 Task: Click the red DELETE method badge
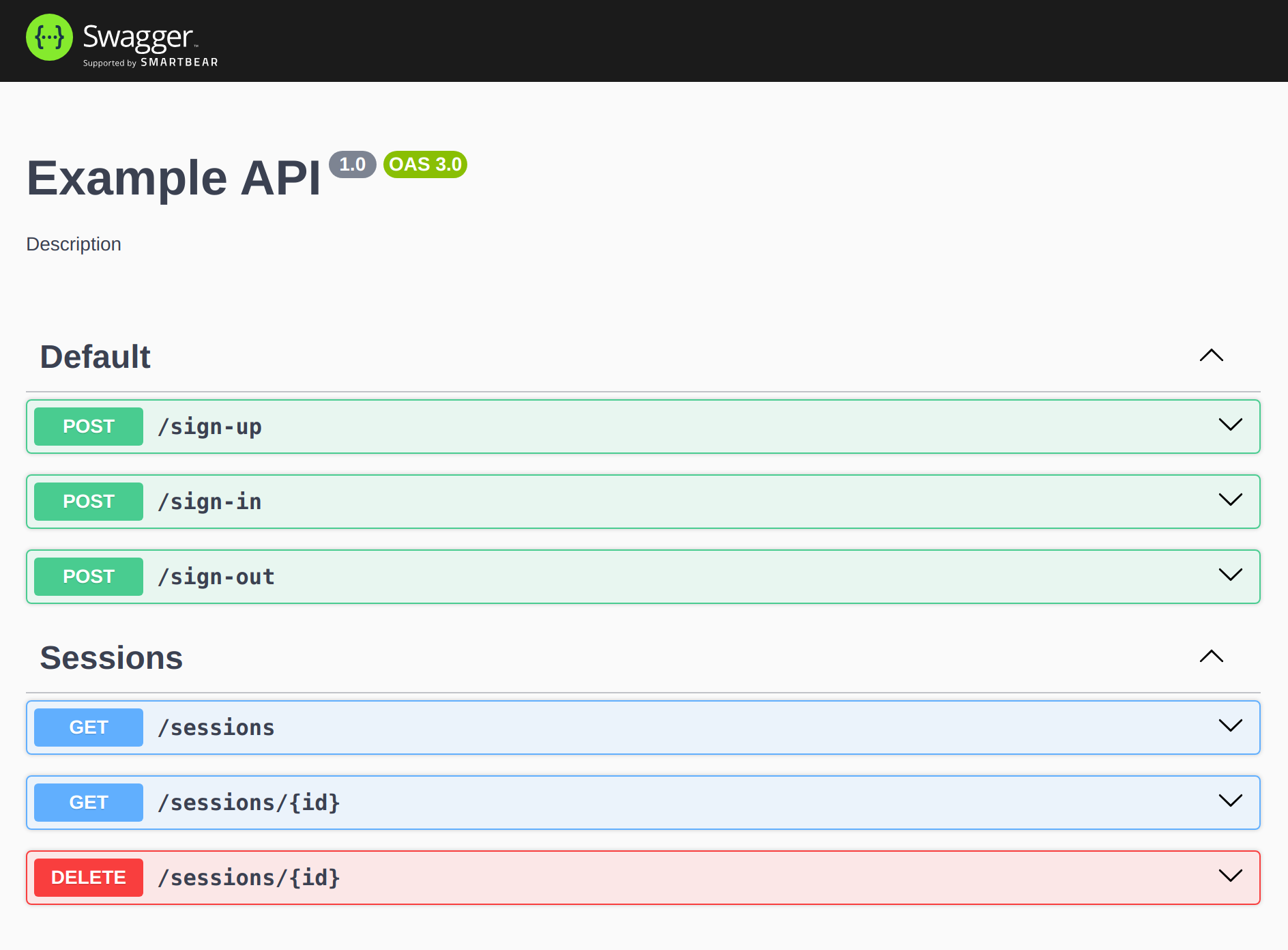pos(89,878)
